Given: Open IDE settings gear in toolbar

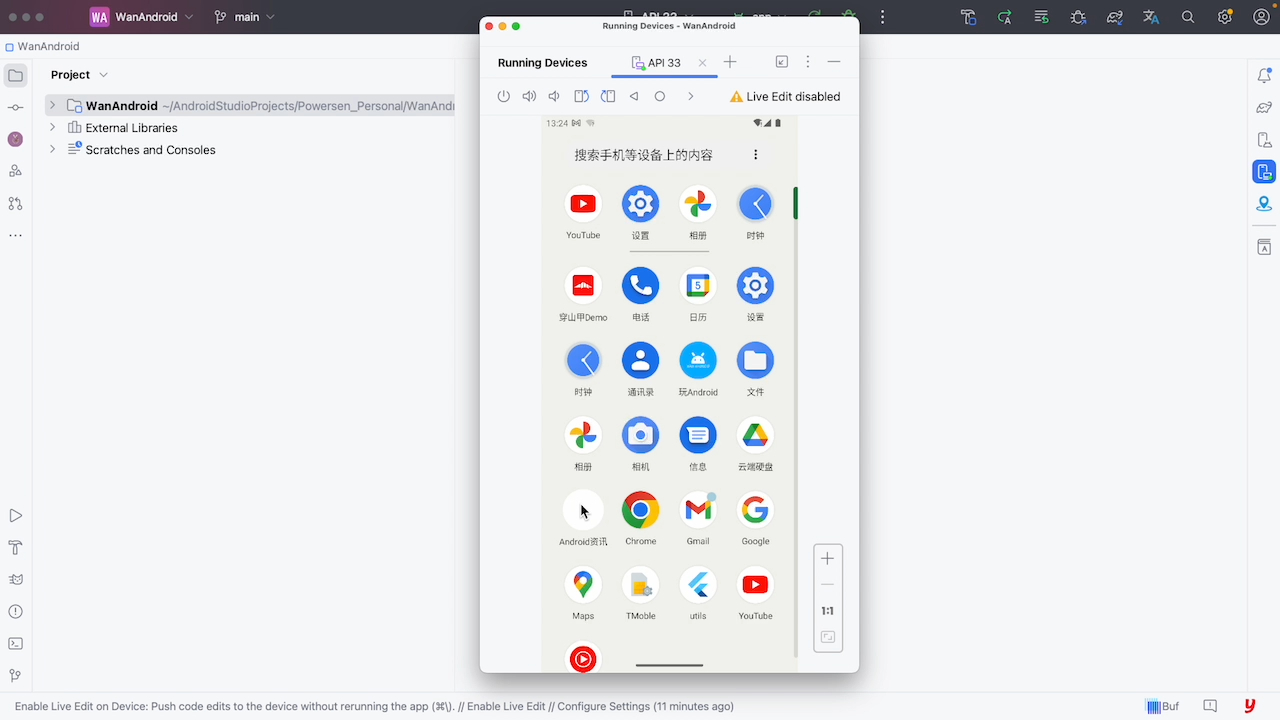Looking at the screenshot, I should click(x=1225, y=17).
